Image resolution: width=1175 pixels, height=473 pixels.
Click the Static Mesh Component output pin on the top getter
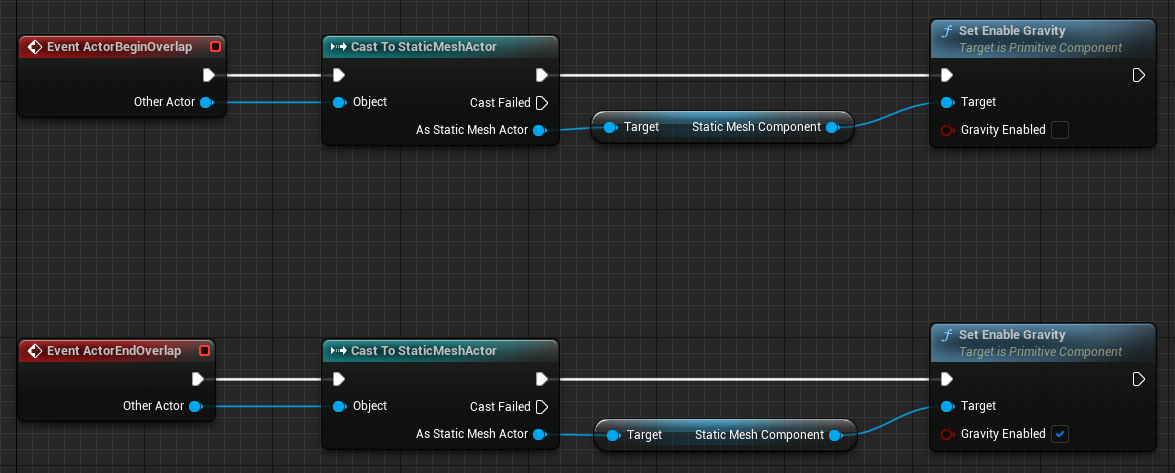point(833,127)
